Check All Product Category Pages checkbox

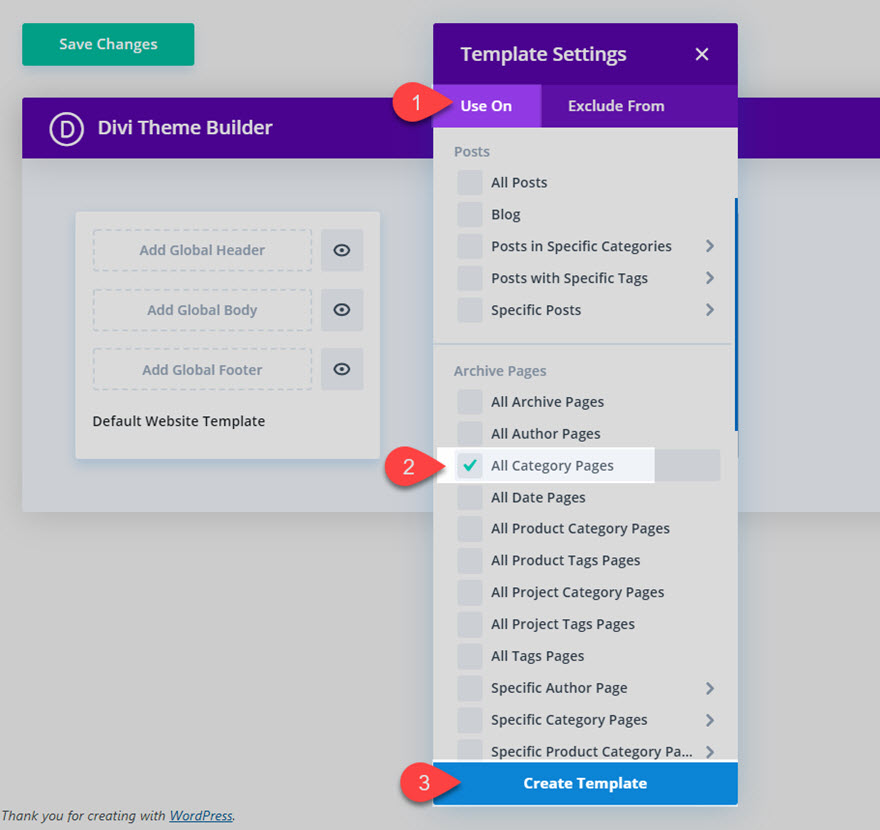click(469, 529)
